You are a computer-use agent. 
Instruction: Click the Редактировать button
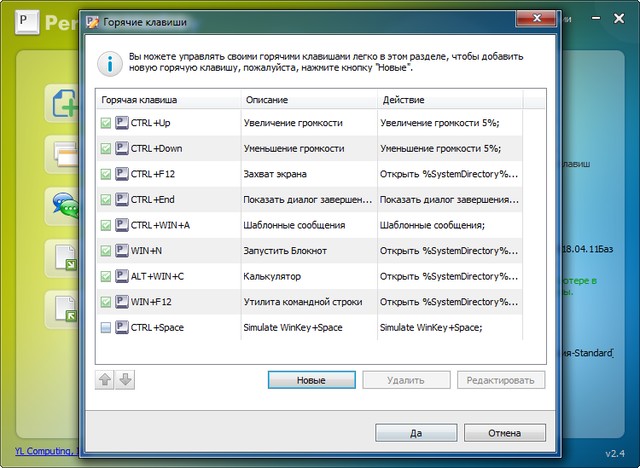(x=501, y=380)
